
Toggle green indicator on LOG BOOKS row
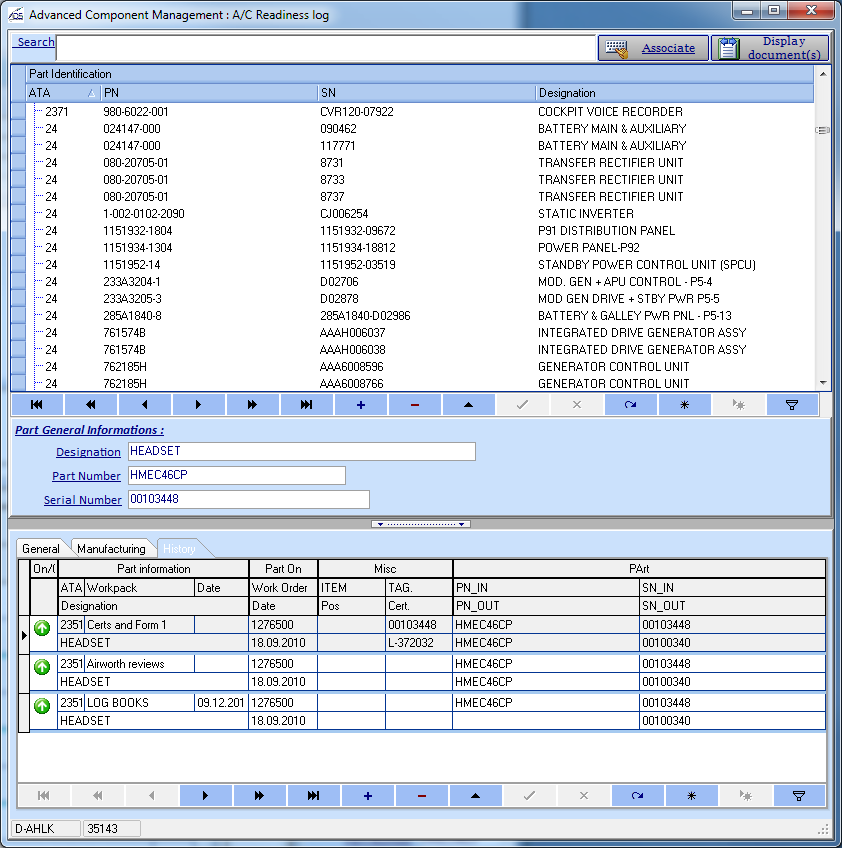tap(41, 705)
